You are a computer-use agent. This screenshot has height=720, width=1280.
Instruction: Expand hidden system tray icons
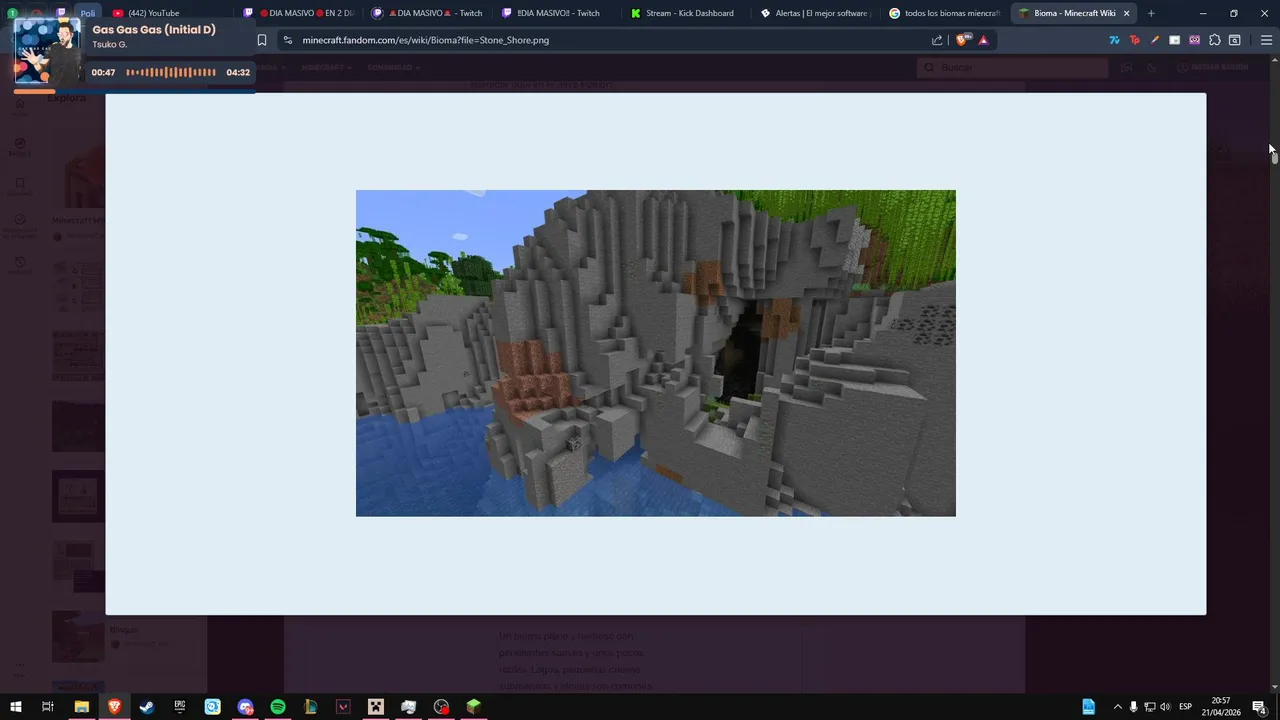1117,707
